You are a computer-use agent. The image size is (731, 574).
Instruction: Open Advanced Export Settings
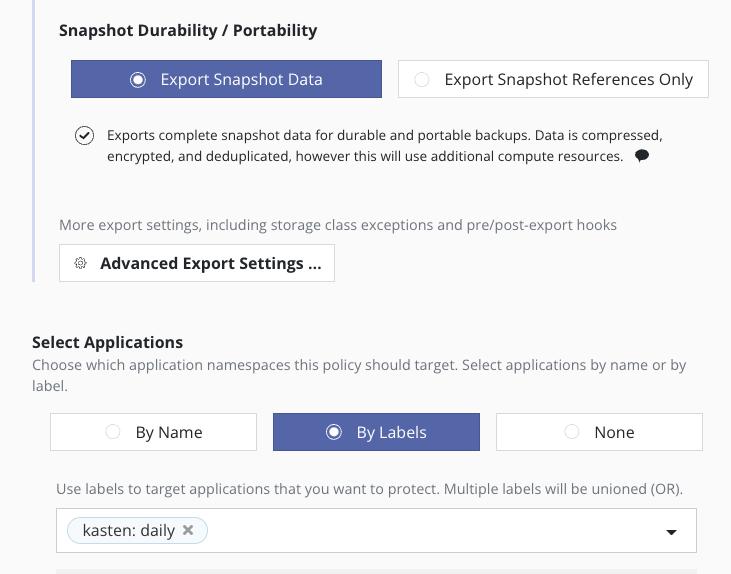[x=197, y=264]
